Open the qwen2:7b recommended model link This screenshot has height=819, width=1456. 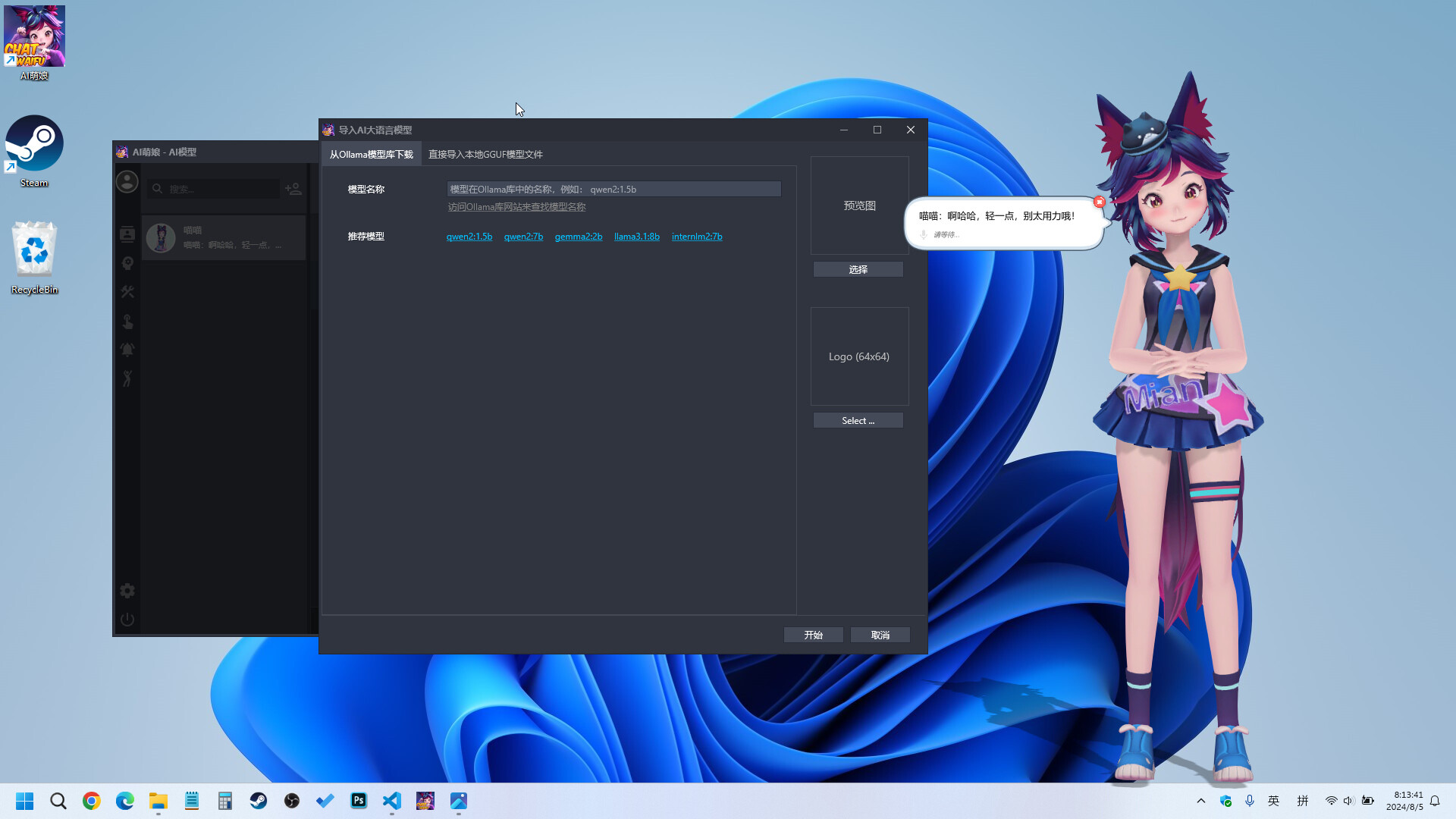tap(523, 236)
